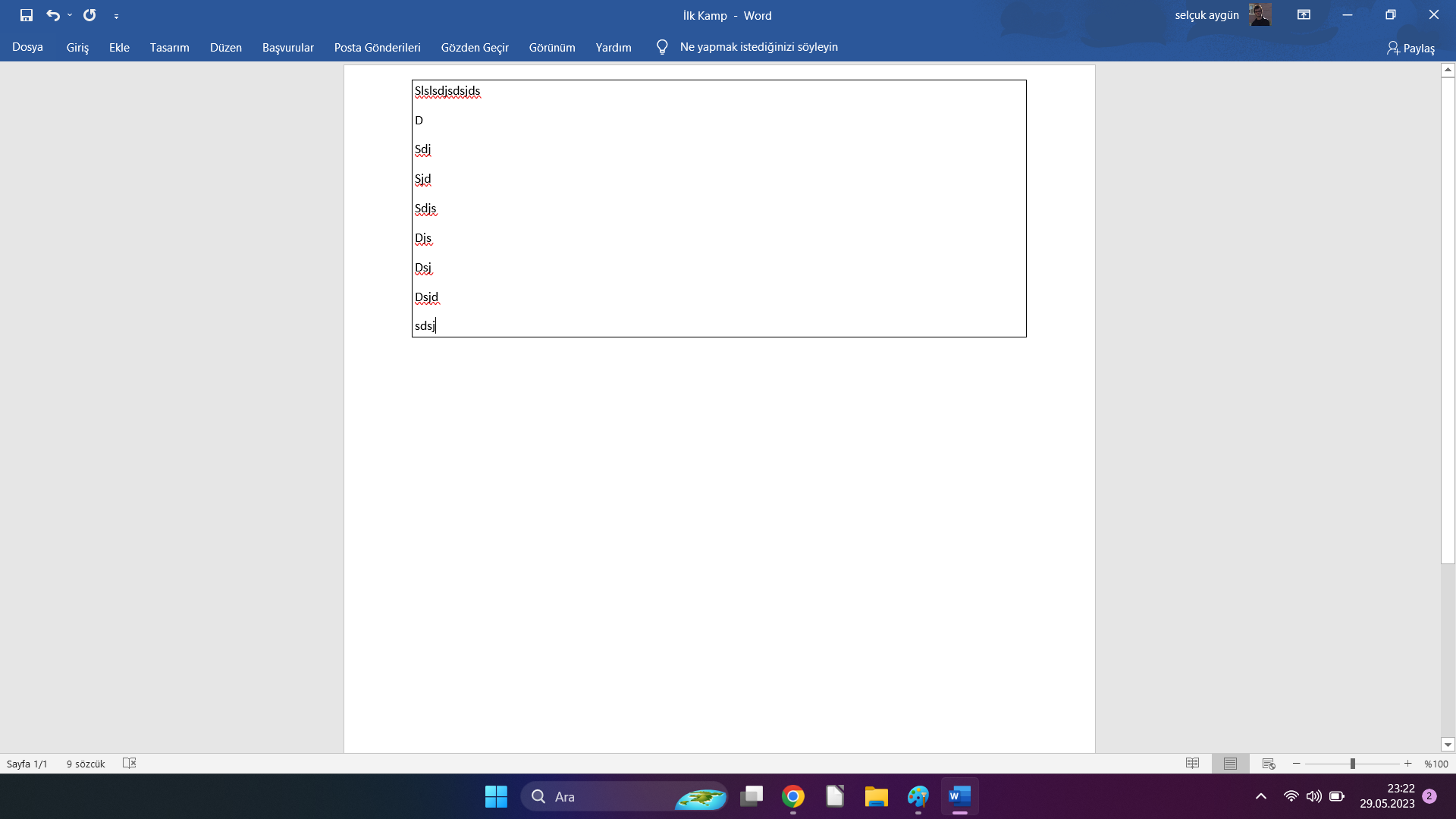Click the %100 zoom level button
This screenshot has height=819, width=1456.
[1436, 764]
